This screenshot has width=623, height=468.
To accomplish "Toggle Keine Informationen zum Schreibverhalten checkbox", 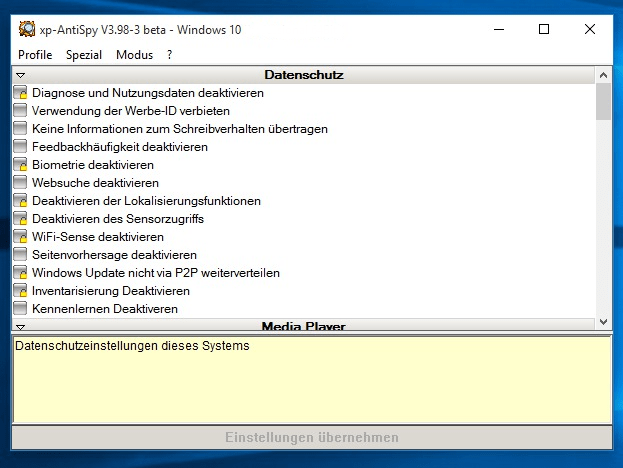I will pos(20,128).
